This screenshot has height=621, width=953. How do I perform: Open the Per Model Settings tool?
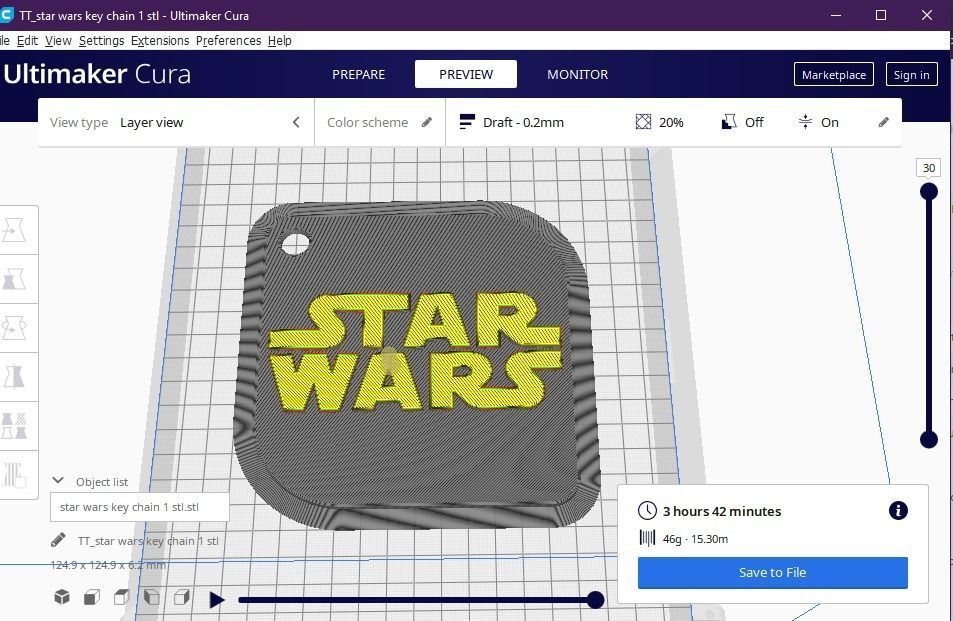13,425
